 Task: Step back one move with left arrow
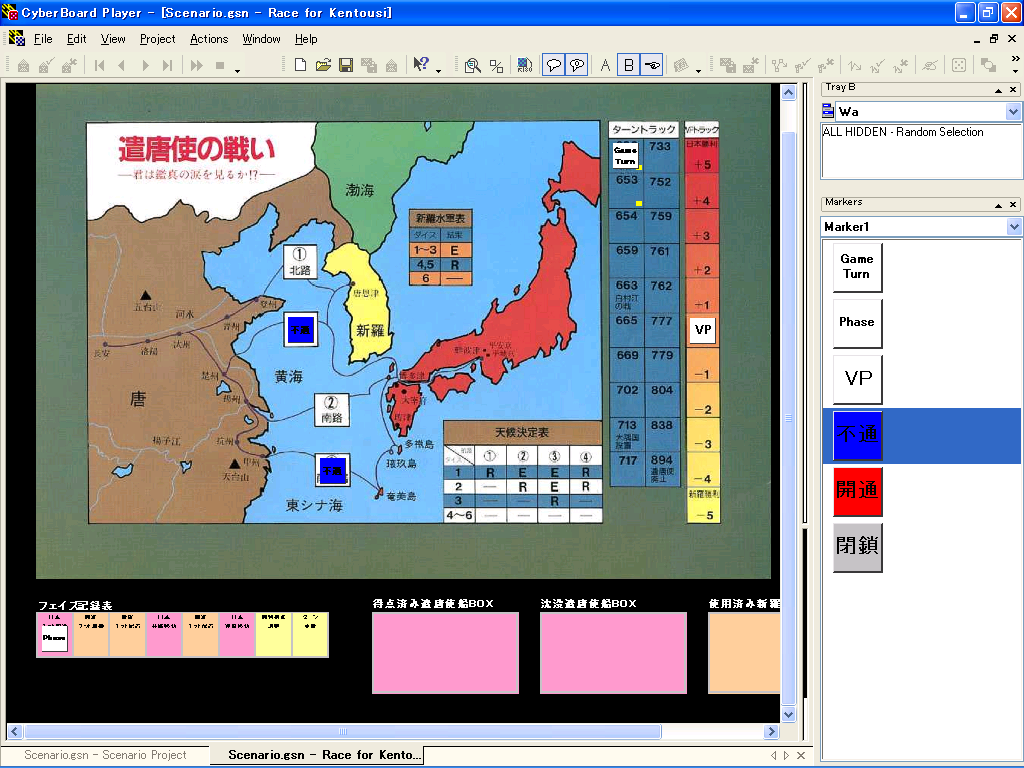[x=121, y=65]
